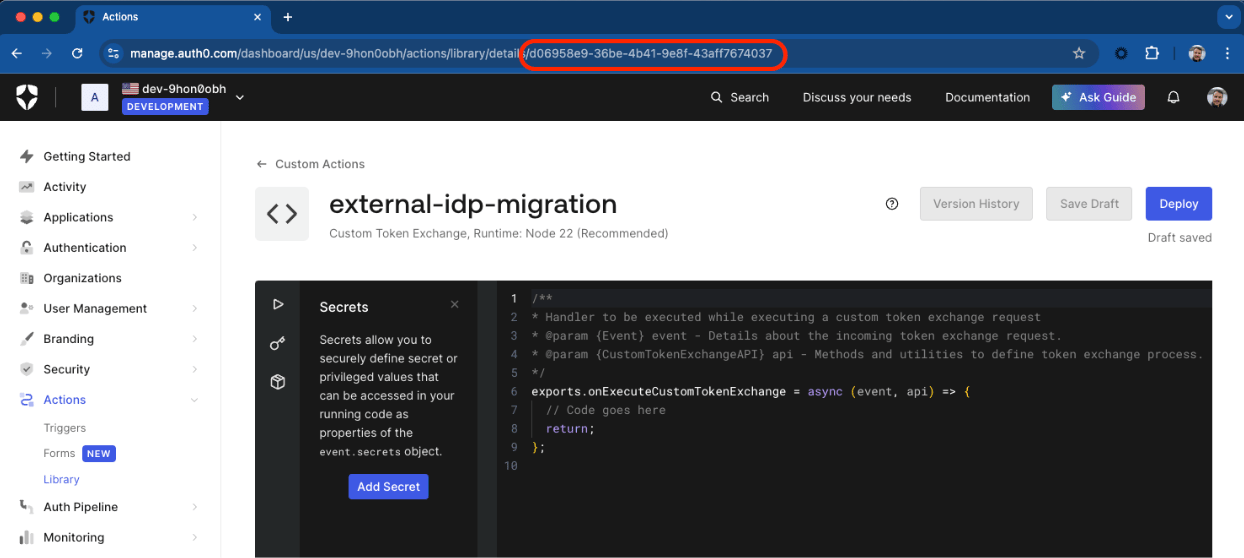This screenshot has height=558, width=1244.
Task: Click the Test play icon in editor sidebar
Action: (278, 304)
